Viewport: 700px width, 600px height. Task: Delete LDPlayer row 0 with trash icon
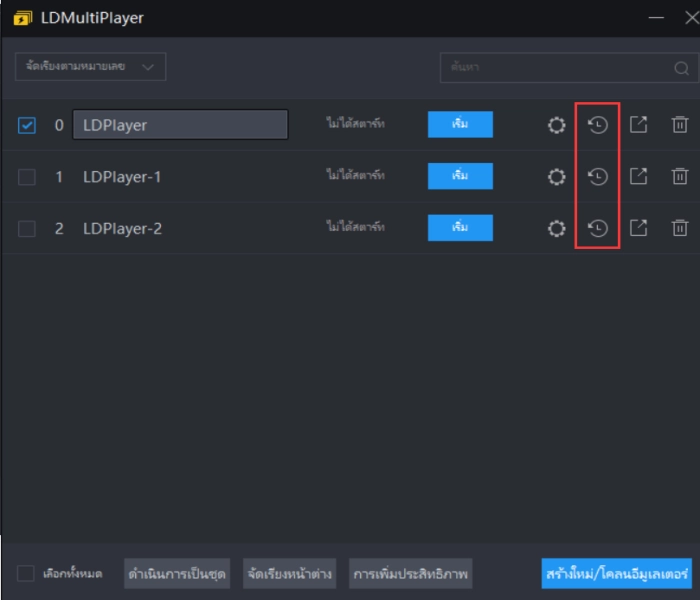[x=679, y=125]
